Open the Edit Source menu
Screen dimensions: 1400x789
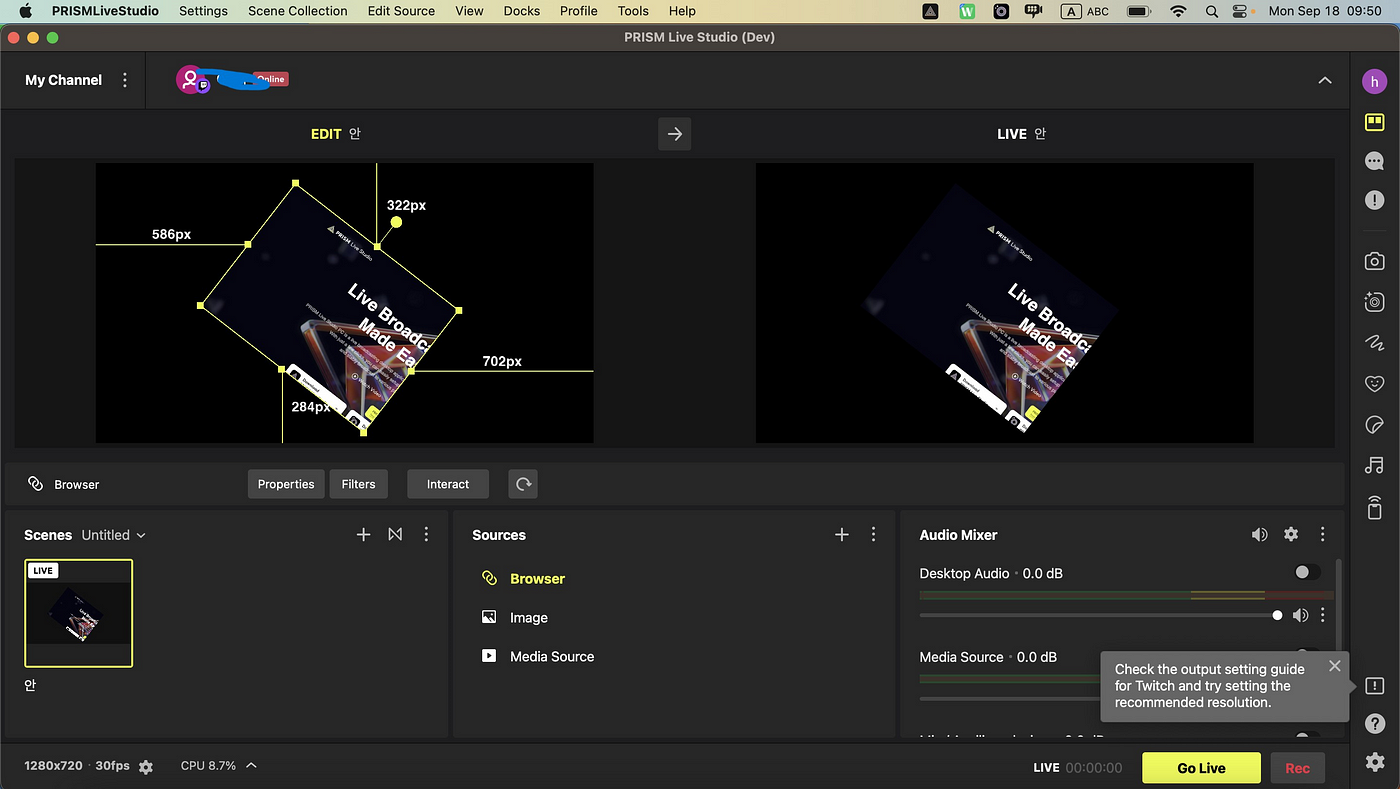[401, 11]
